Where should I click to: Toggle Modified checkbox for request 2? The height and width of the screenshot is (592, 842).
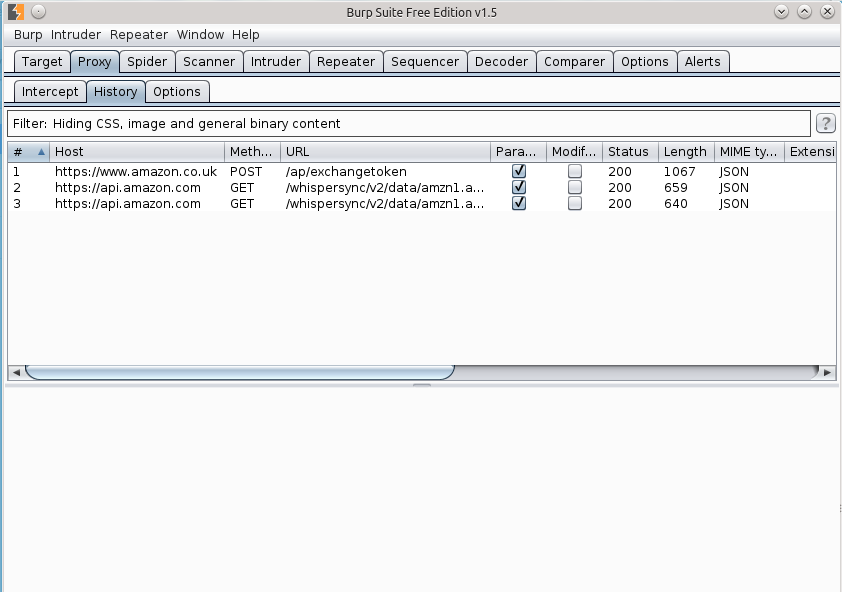coord(575,187)
